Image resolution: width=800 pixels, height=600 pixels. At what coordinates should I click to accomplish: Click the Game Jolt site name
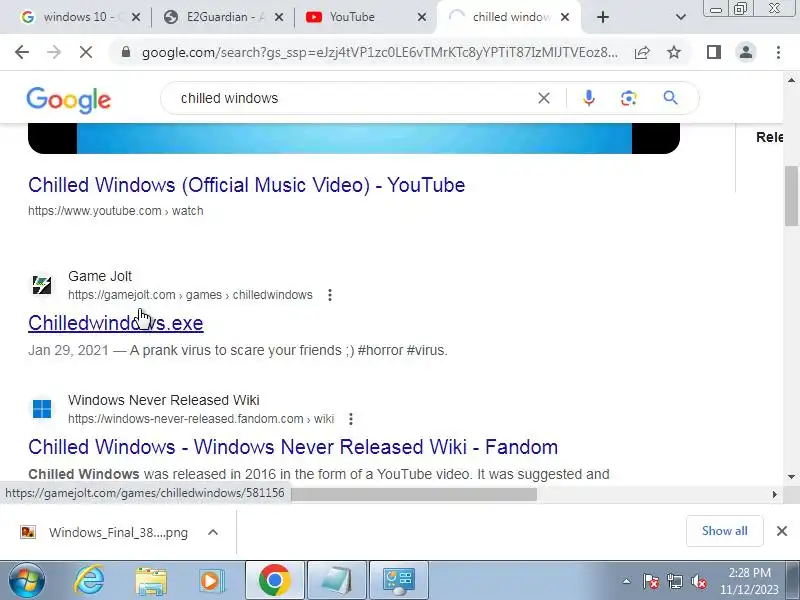(100, 276)
